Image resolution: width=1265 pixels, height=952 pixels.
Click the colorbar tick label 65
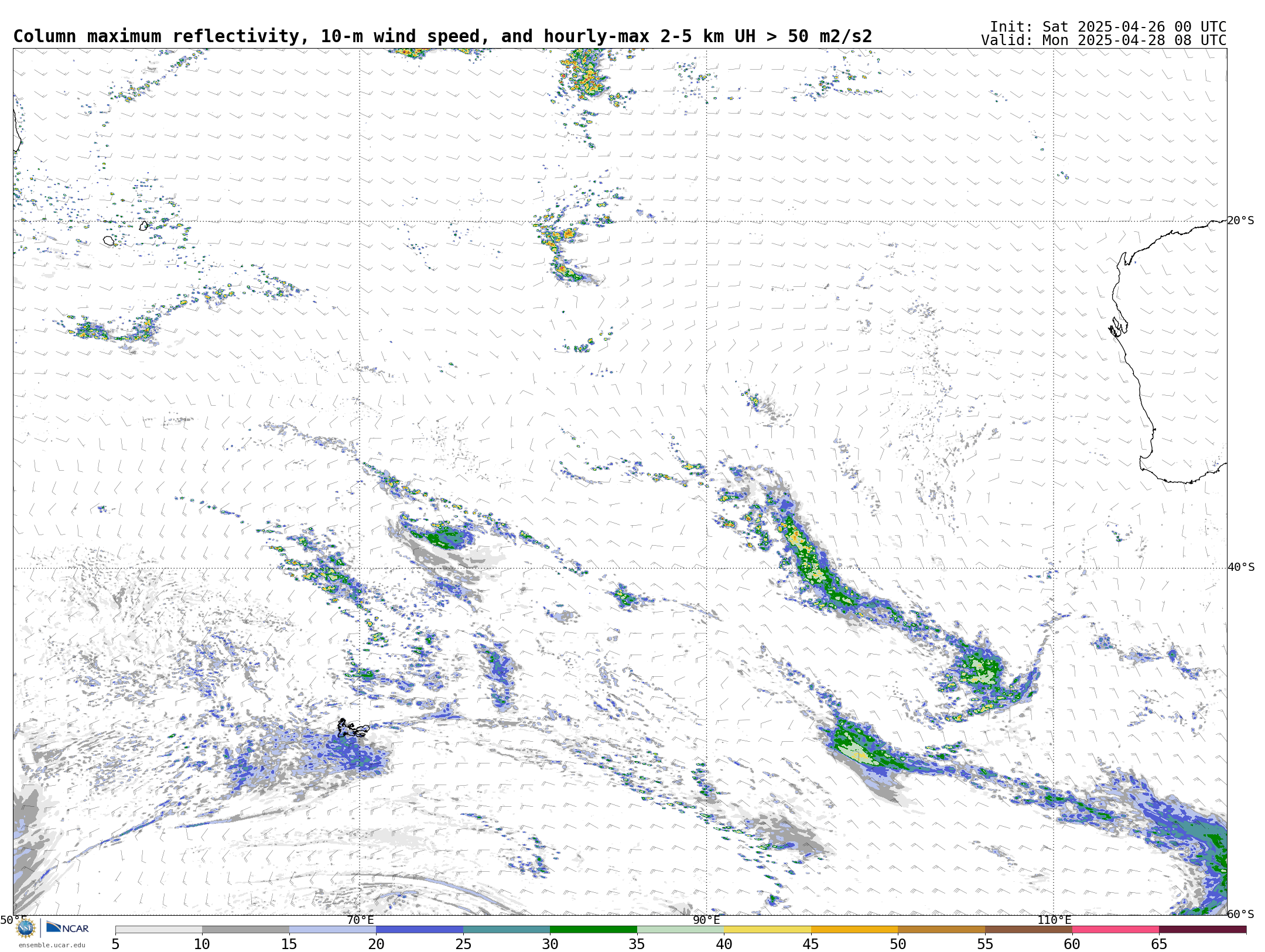coord(1159,944)
